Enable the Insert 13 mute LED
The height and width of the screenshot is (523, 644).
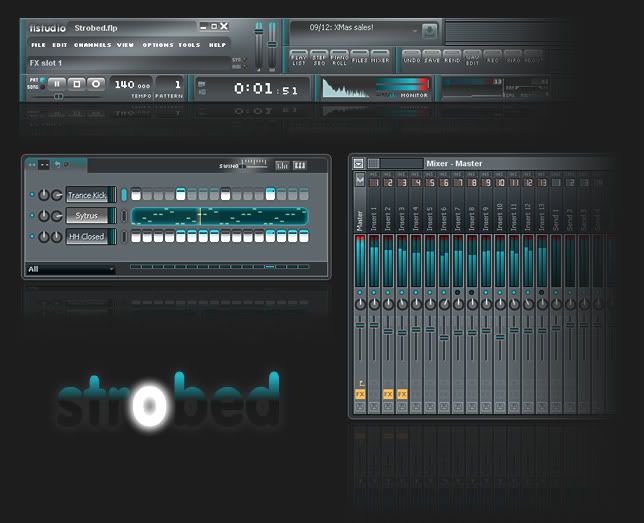542,293
